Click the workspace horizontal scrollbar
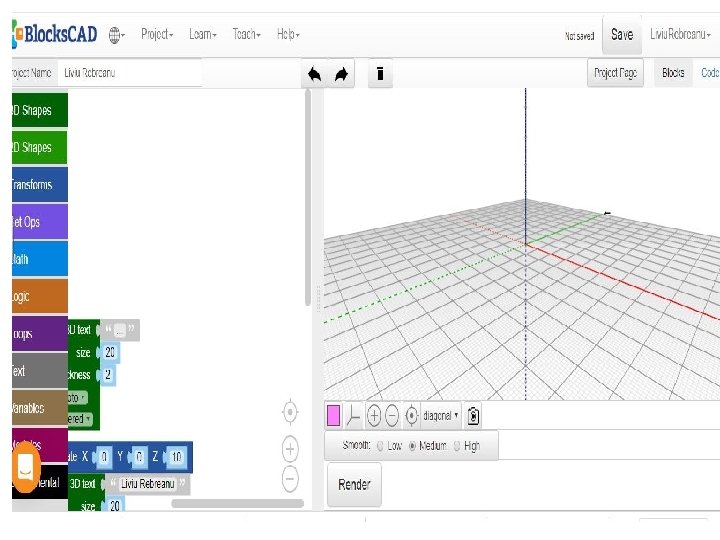The width and height of the screenshot is (720, 540). 237,503
